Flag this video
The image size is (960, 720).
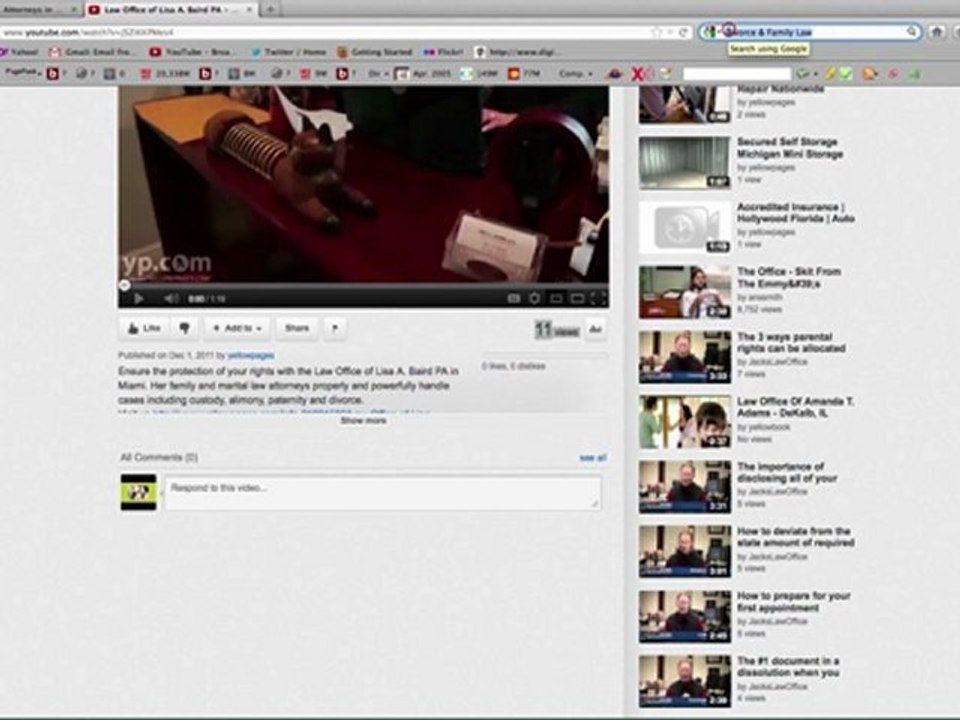point(334,328)
